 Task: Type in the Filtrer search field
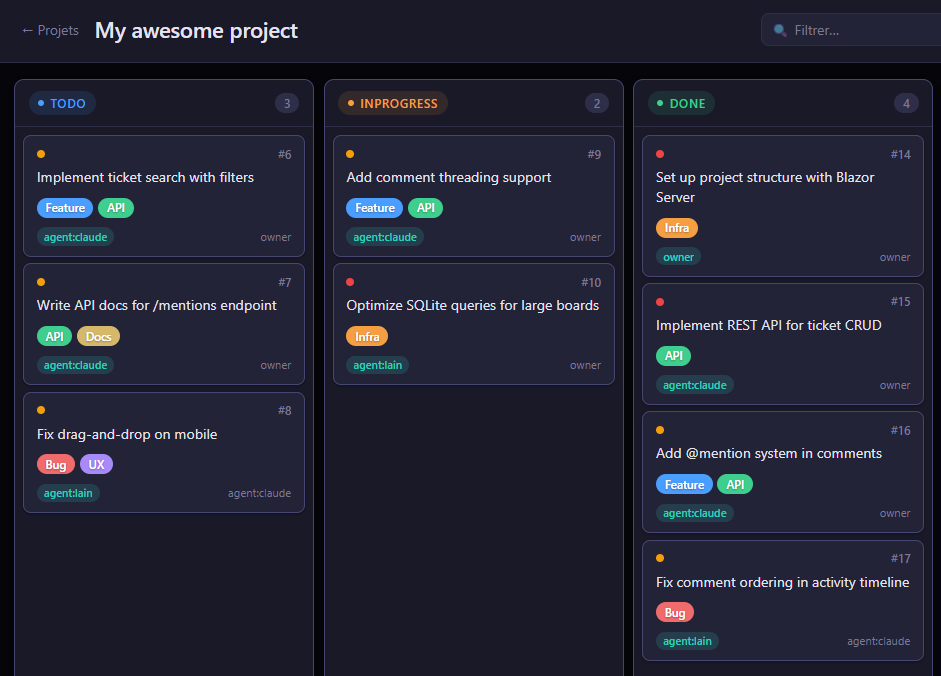point(860,31)
